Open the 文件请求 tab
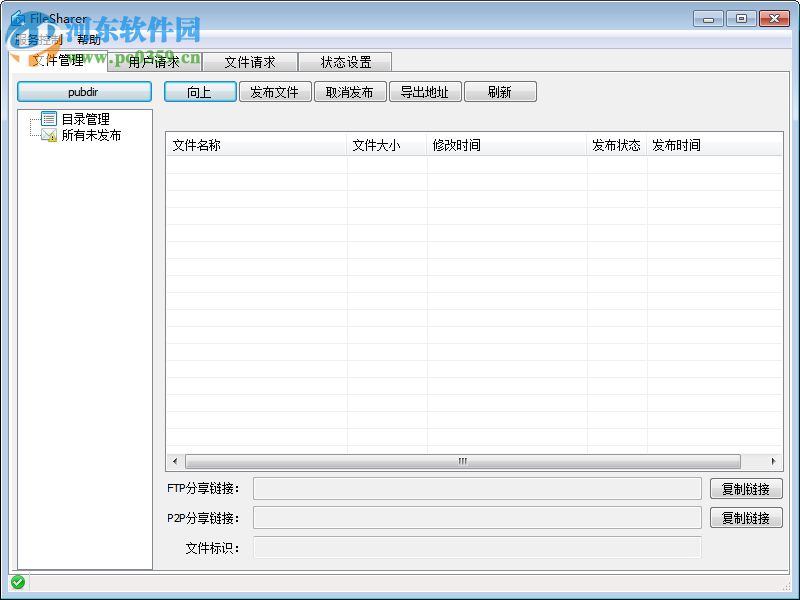 250,61
